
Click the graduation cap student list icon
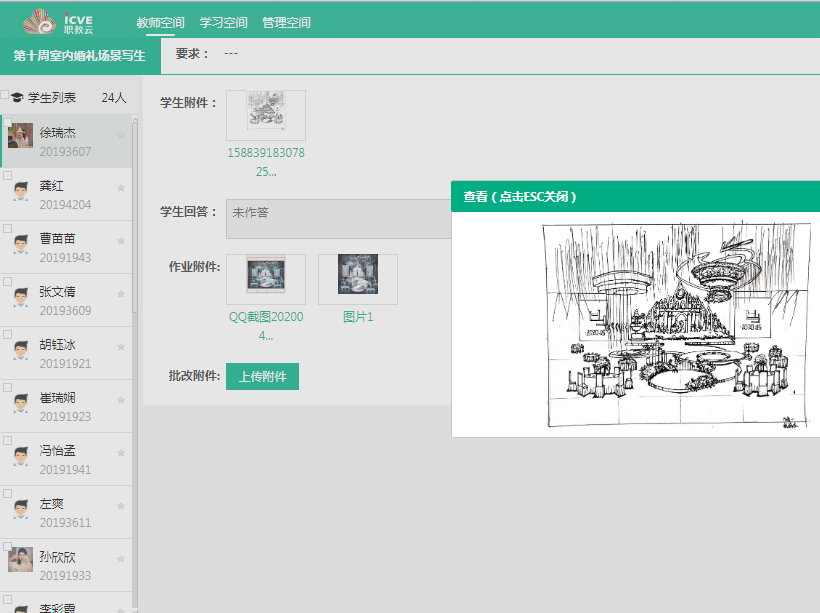coord(17,98)
